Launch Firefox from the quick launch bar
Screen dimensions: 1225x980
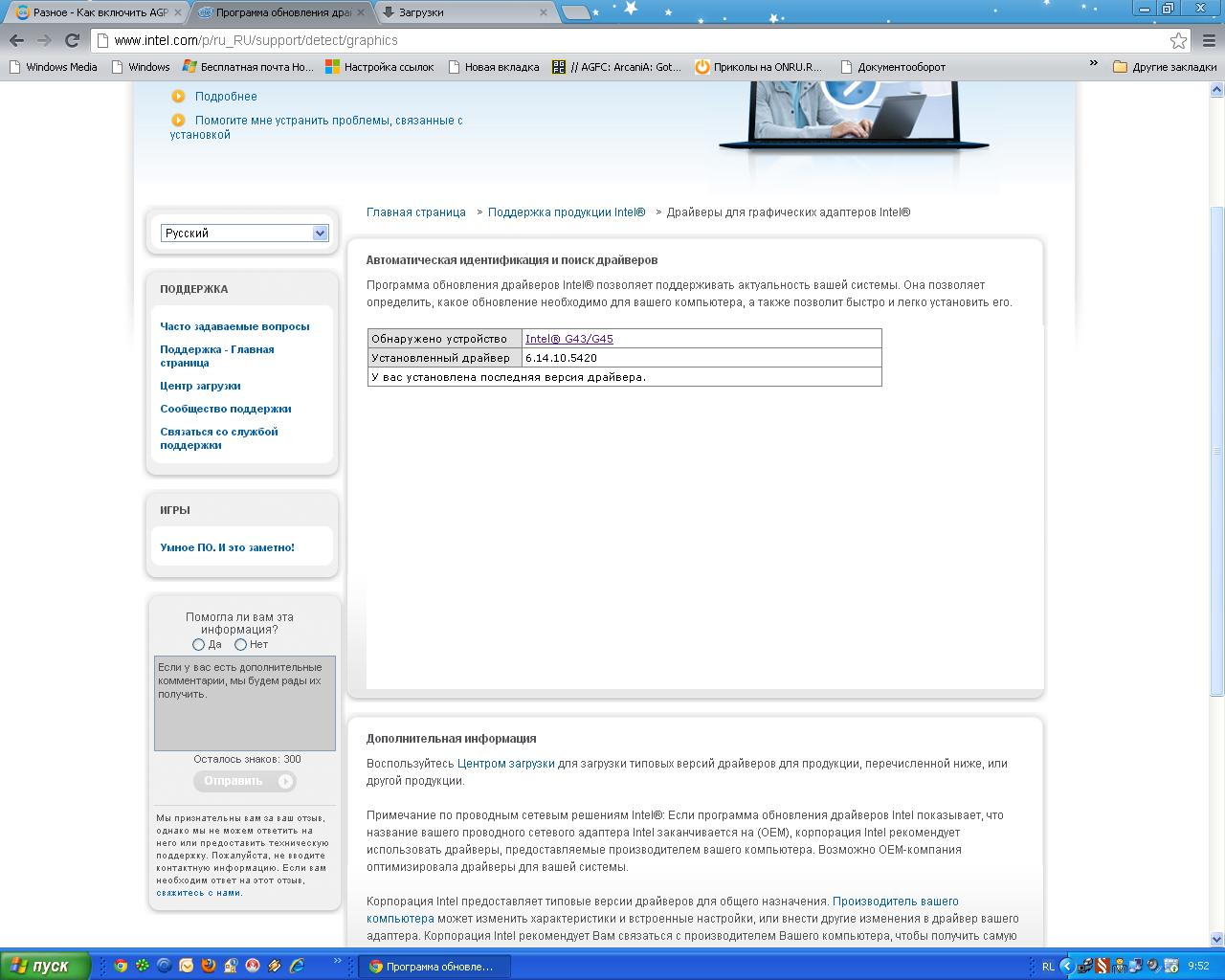(209, 966)
